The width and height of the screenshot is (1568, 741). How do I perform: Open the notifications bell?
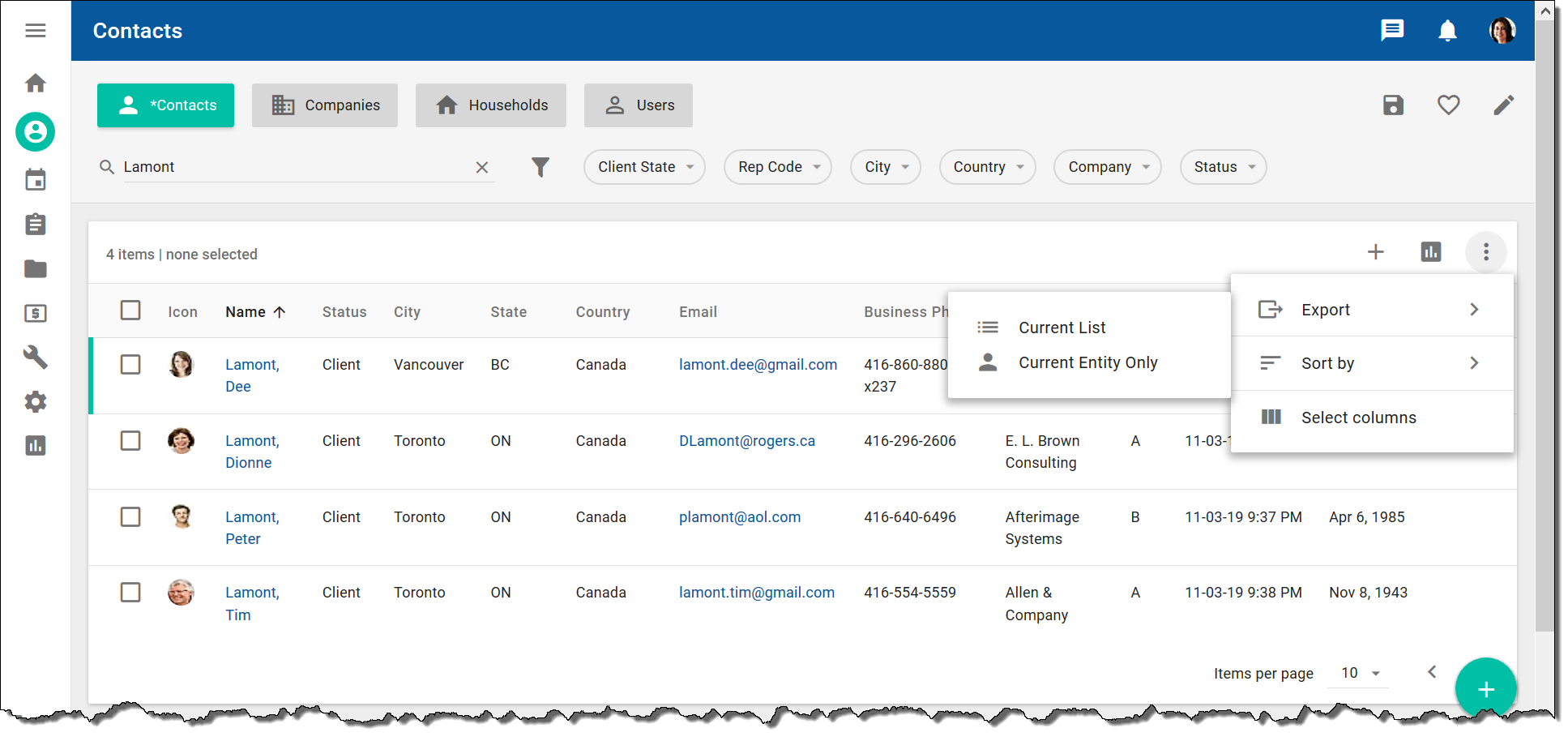point(1447,30)
